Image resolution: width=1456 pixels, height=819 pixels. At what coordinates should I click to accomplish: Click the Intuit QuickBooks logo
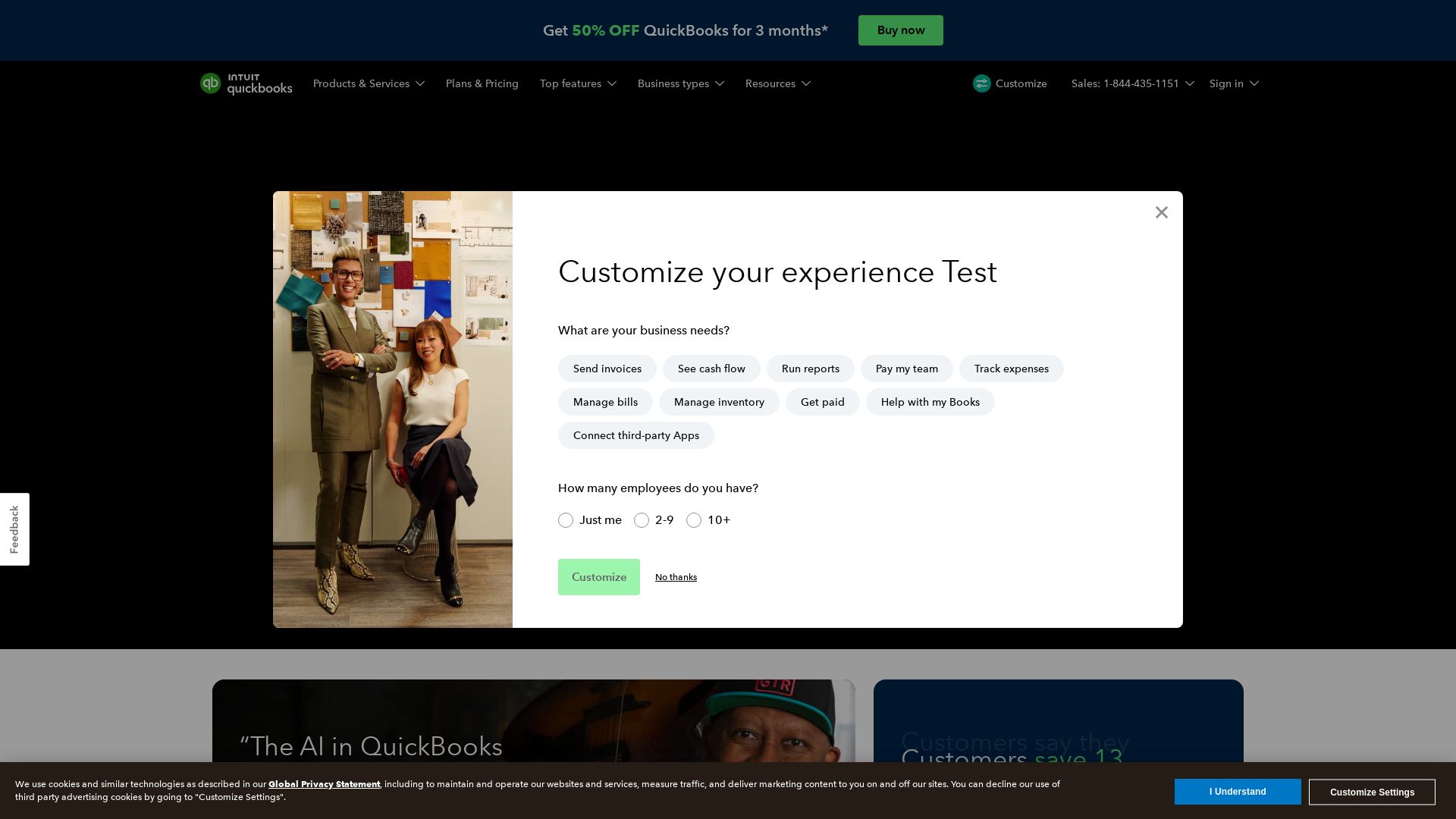(x=246, y=83)
